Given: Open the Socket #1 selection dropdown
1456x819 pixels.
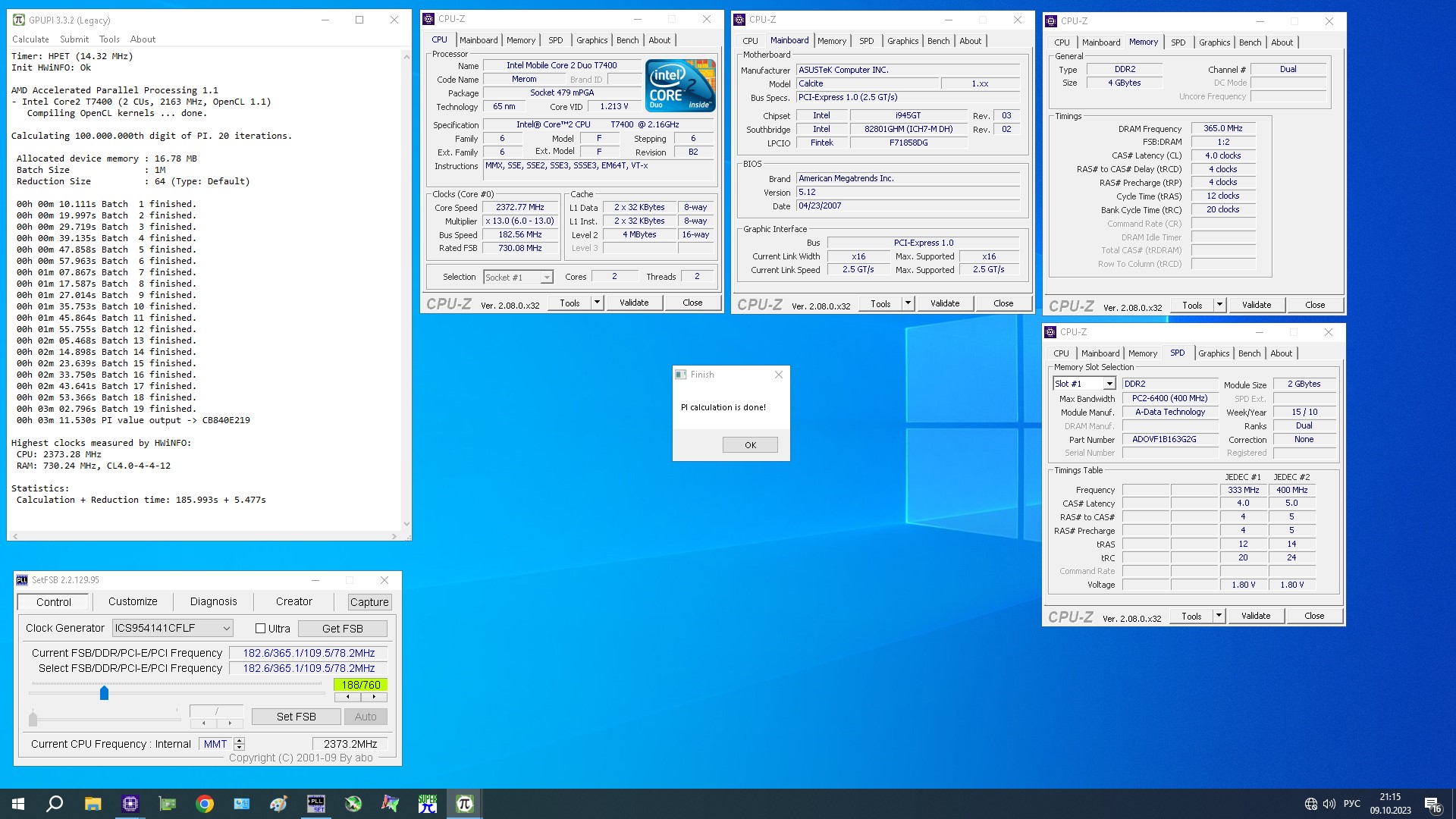Looking at the screenshot, I should click(519, 278).
